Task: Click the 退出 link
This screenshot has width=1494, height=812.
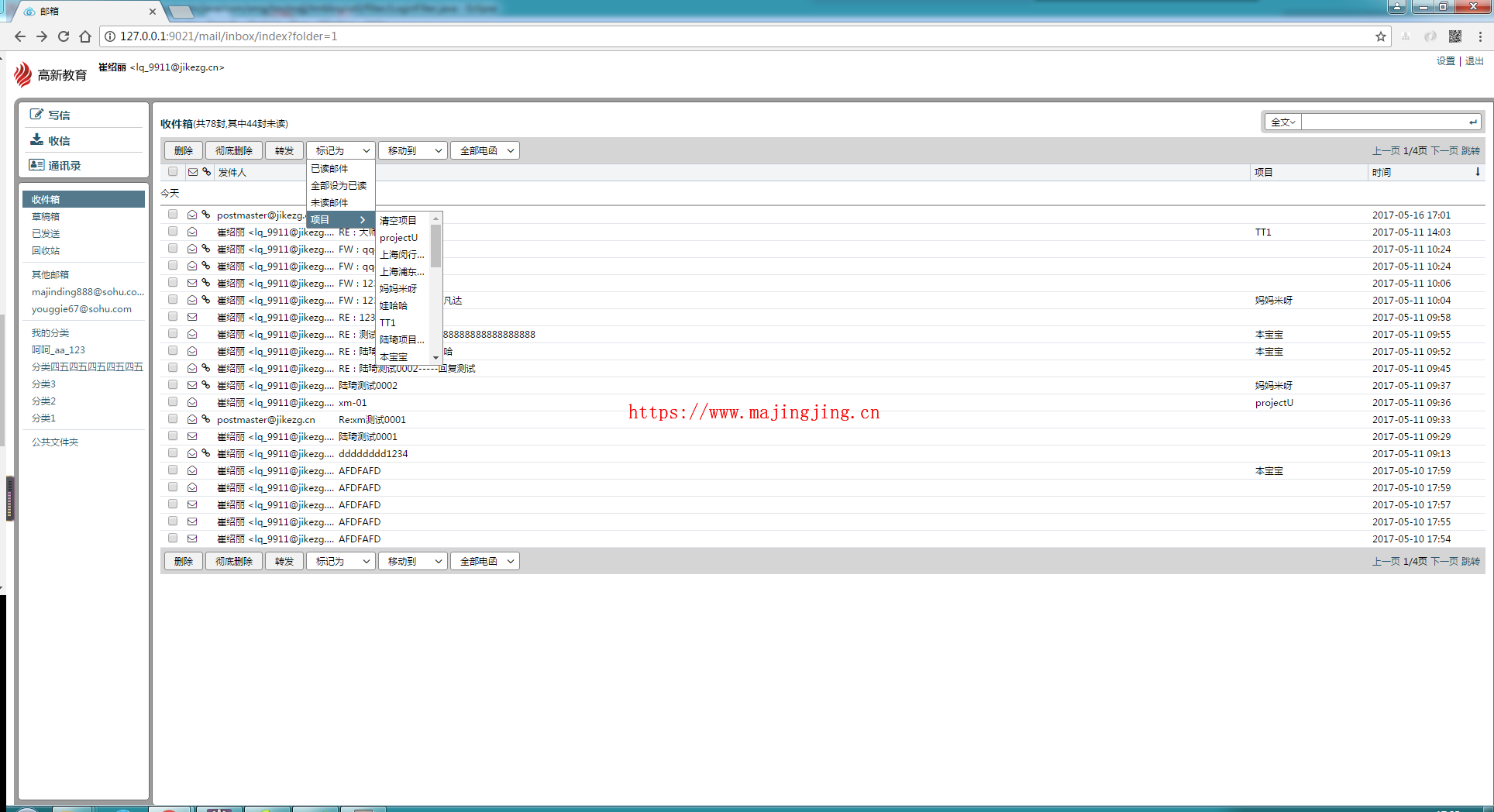Action: coord(1474,61)
